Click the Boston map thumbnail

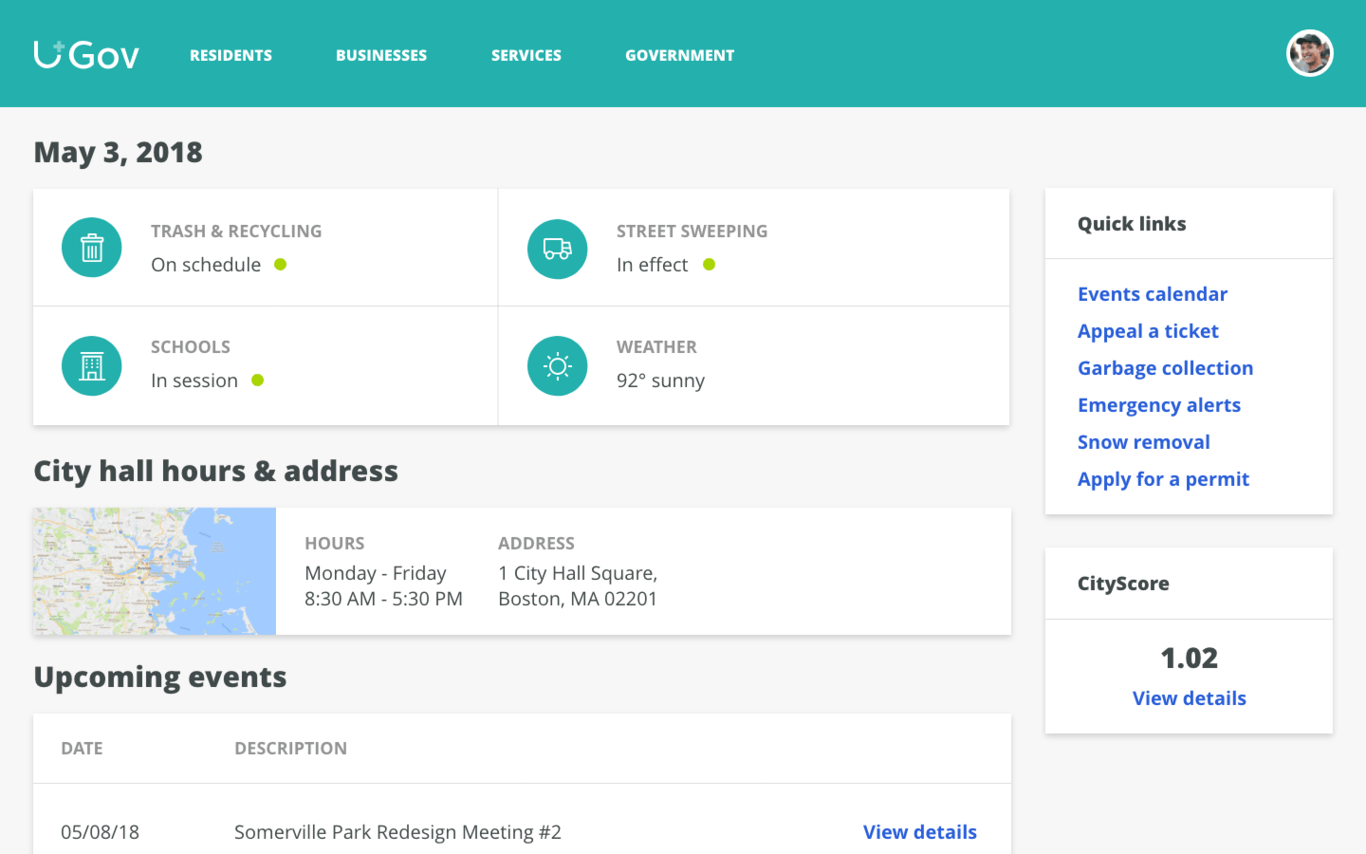point(155,571)
